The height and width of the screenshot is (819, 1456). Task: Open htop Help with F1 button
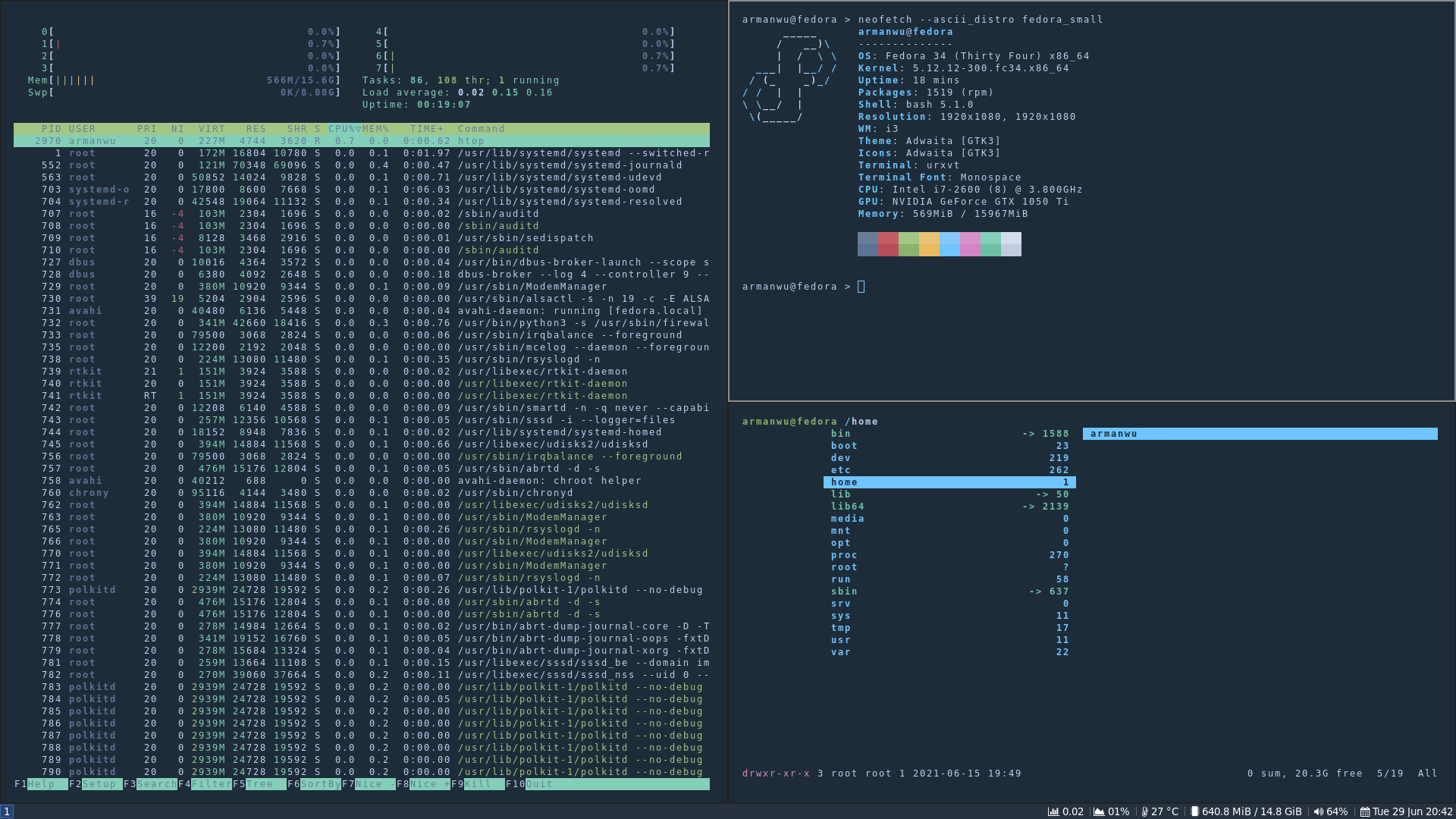(41, 784)
